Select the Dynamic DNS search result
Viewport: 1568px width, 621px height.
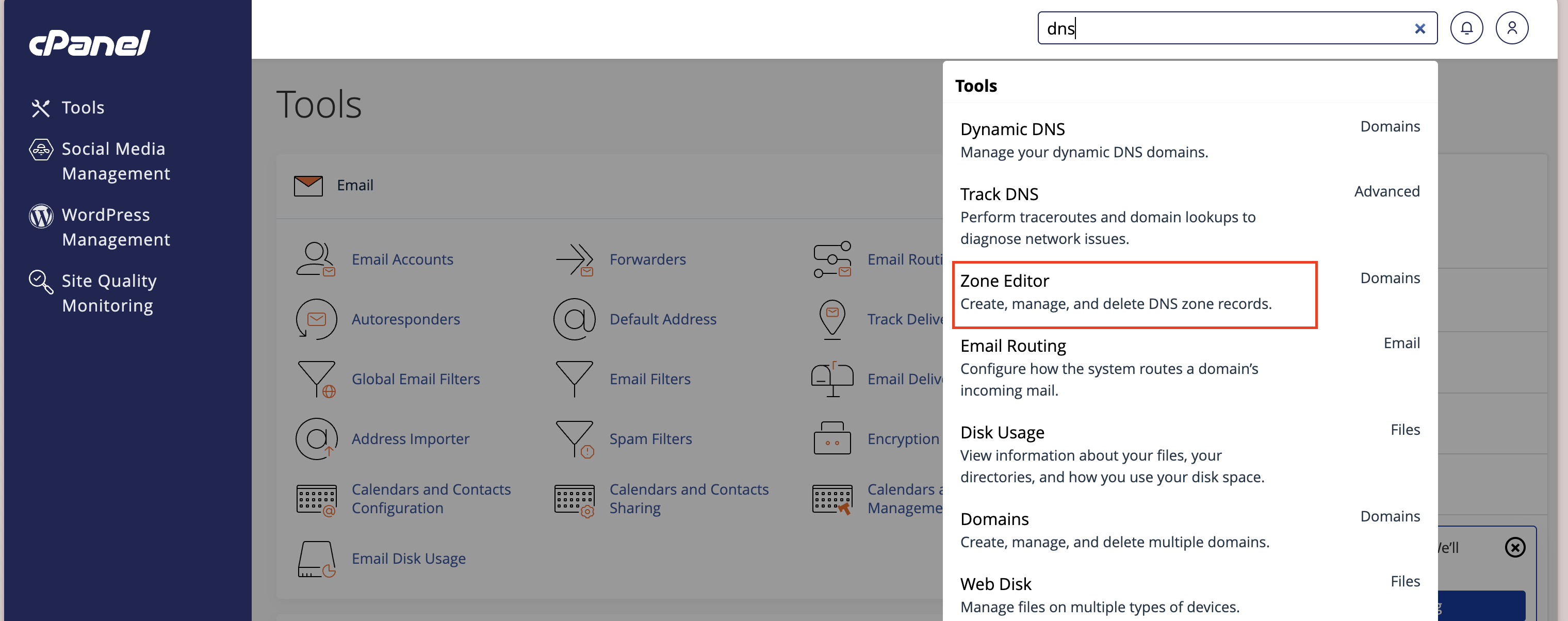(1012, 129)
